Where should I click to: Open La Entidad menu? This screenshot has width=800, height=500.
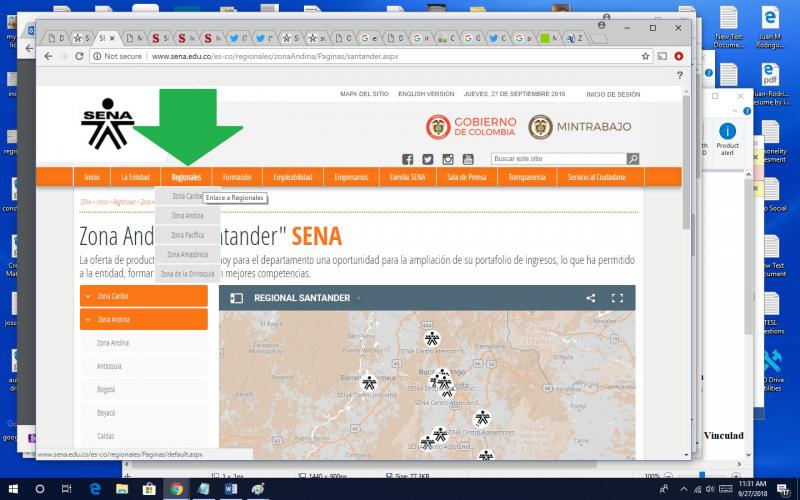click(x=135, y=177)
